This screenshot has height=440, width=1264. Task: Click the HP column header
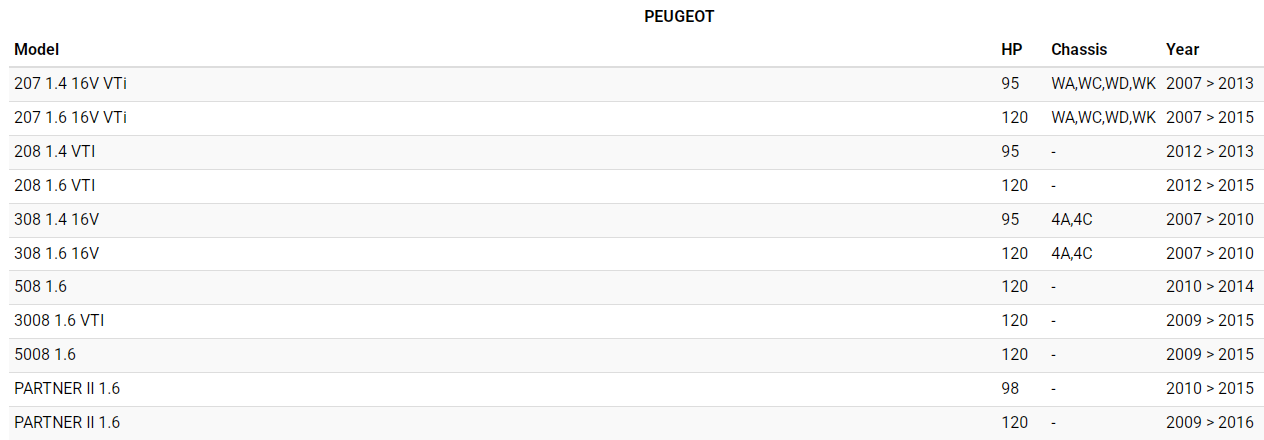[x=1011, y=49]
